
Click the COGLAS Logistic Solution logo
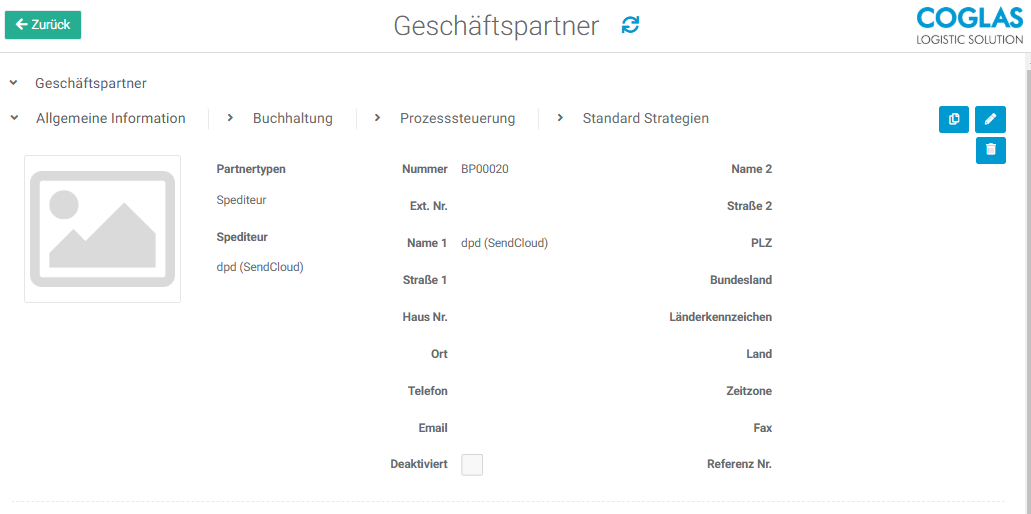click(969, 26)
